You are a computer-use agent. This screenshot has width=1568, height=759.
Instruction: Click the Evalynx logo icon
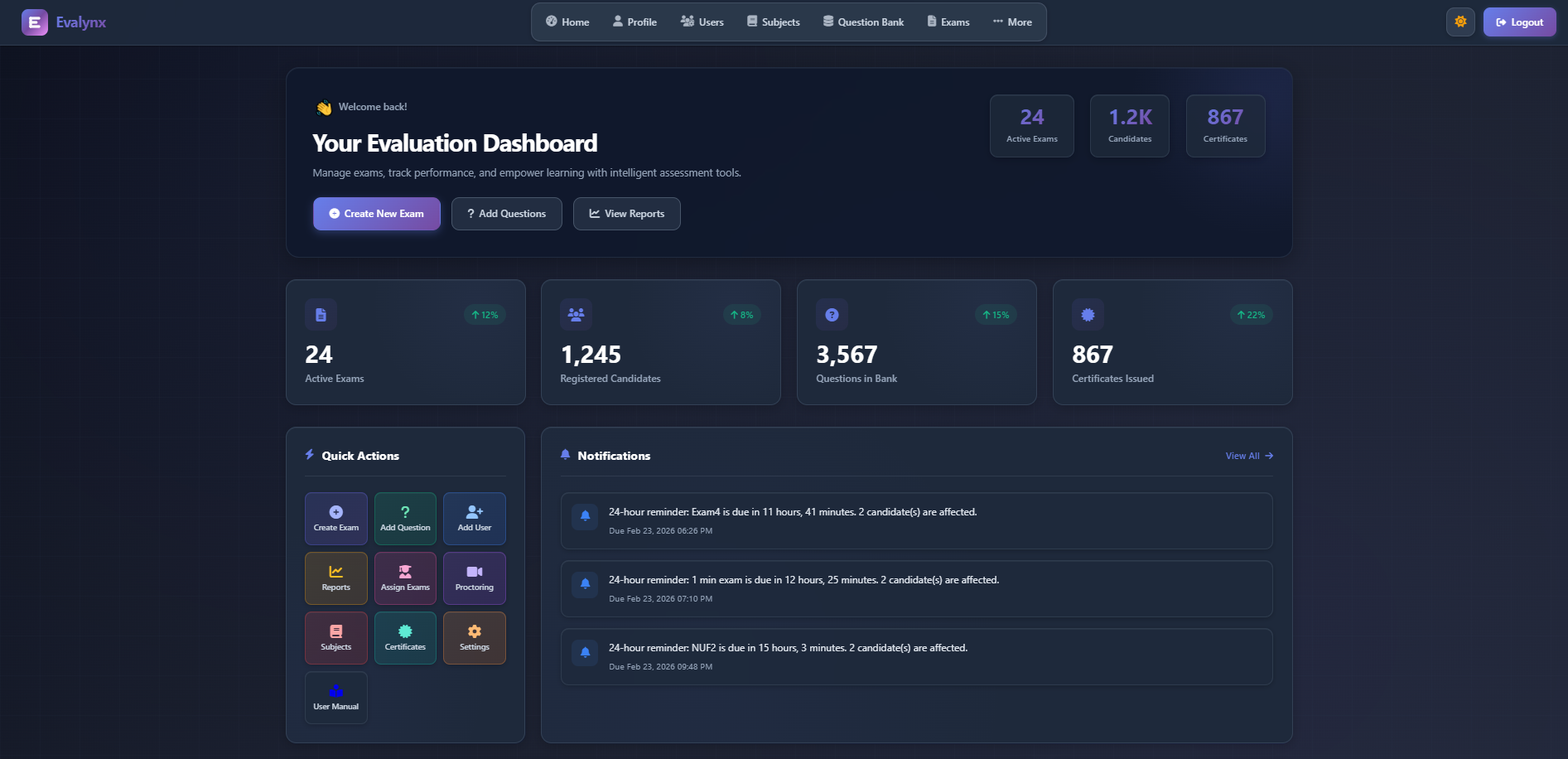pos(34,22)
